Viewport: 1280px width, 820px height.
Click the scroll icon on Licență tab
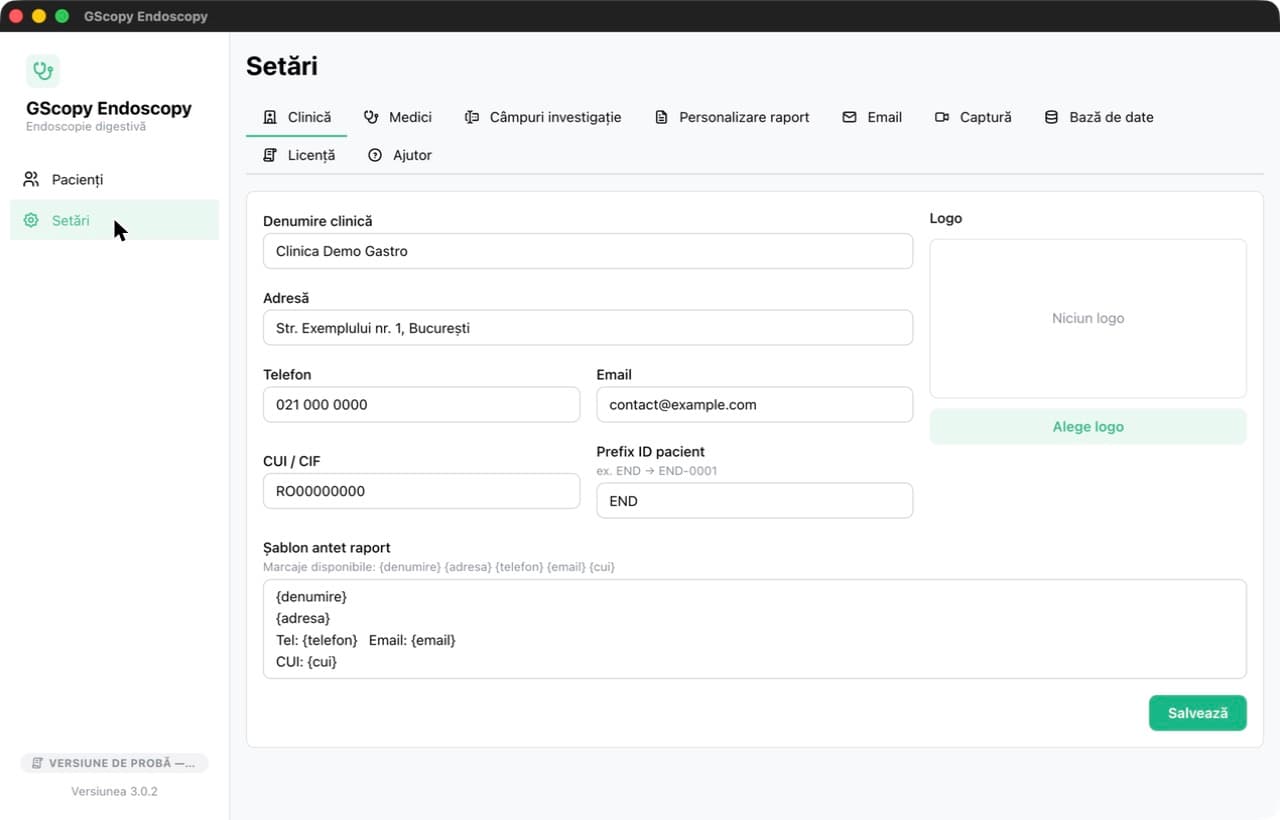click(x=270, y=155)
